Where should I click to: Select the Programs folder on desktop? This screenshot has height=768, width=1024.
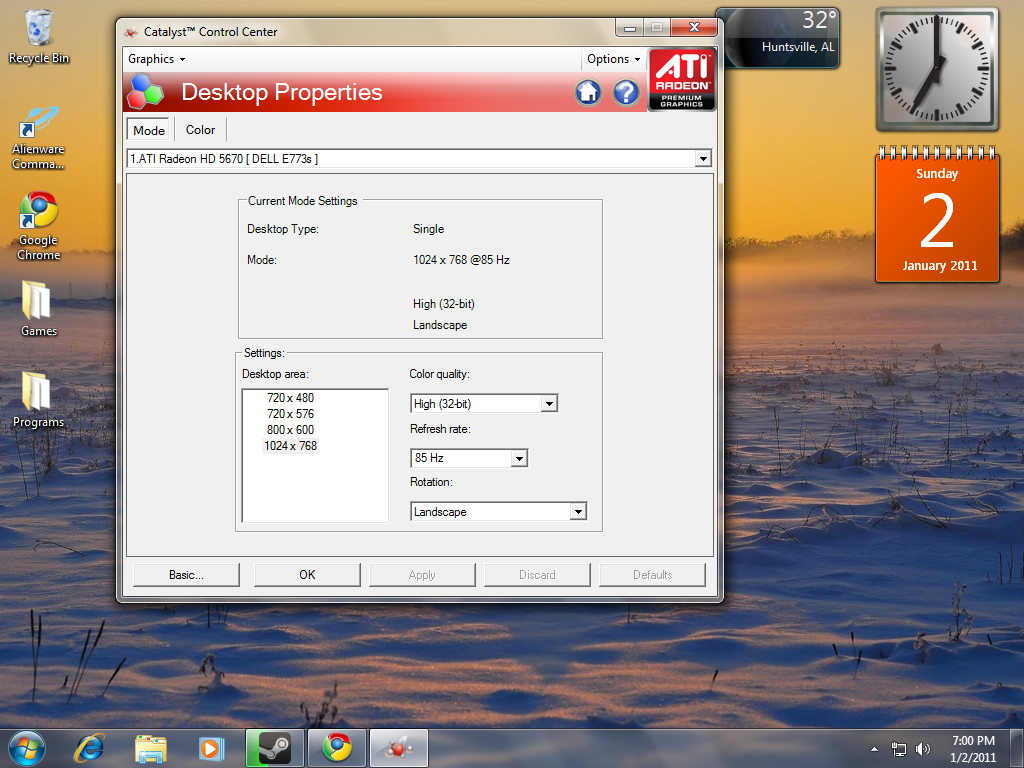39,399
